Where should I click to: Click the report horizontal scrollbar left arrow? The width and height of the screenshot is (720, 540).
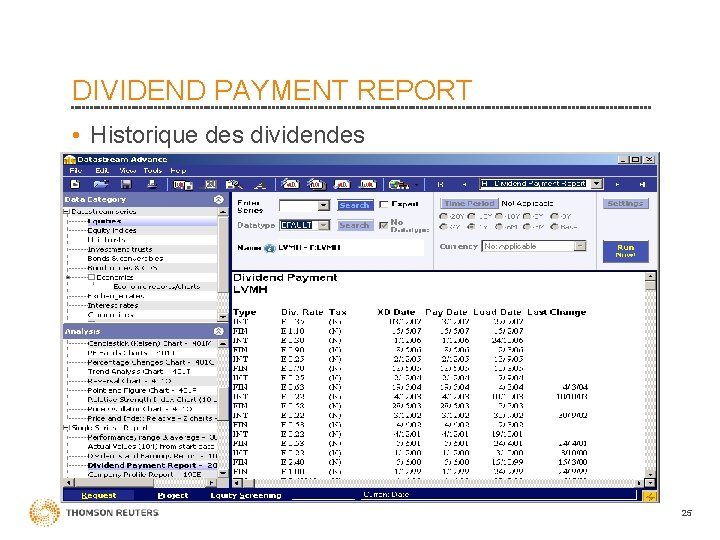coord(237,483)
